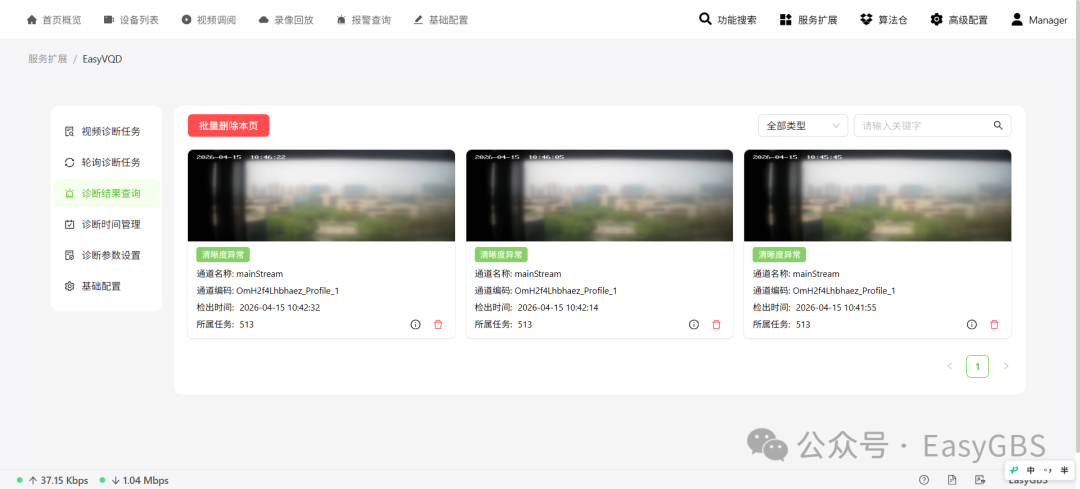The width and height of the screenshot is (1080, 489).
Task: Open 基础配置 in the left sidebar
Action: point(106,287)
